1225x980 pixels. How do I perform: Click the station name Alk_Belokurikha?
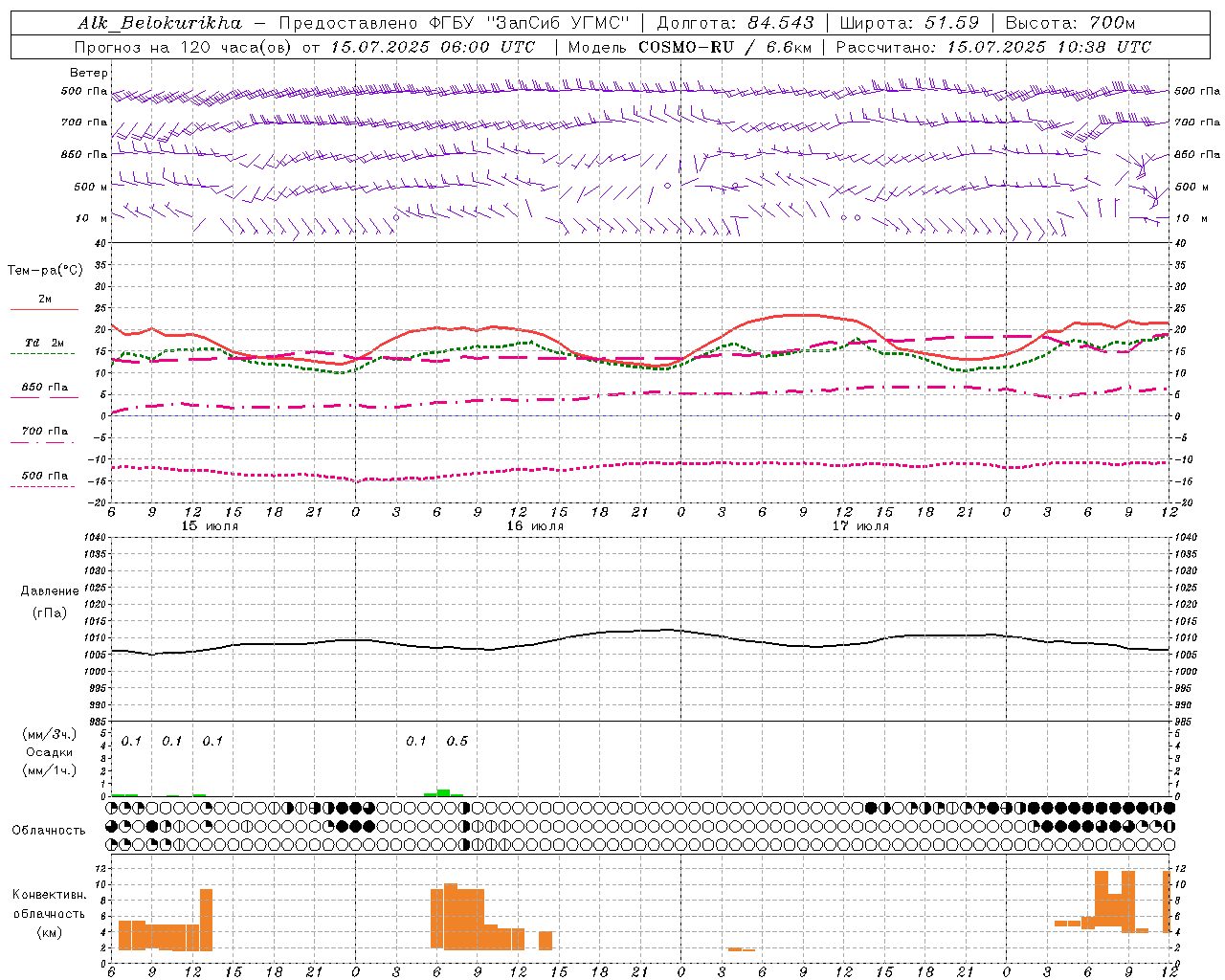(x=160, y=23)
